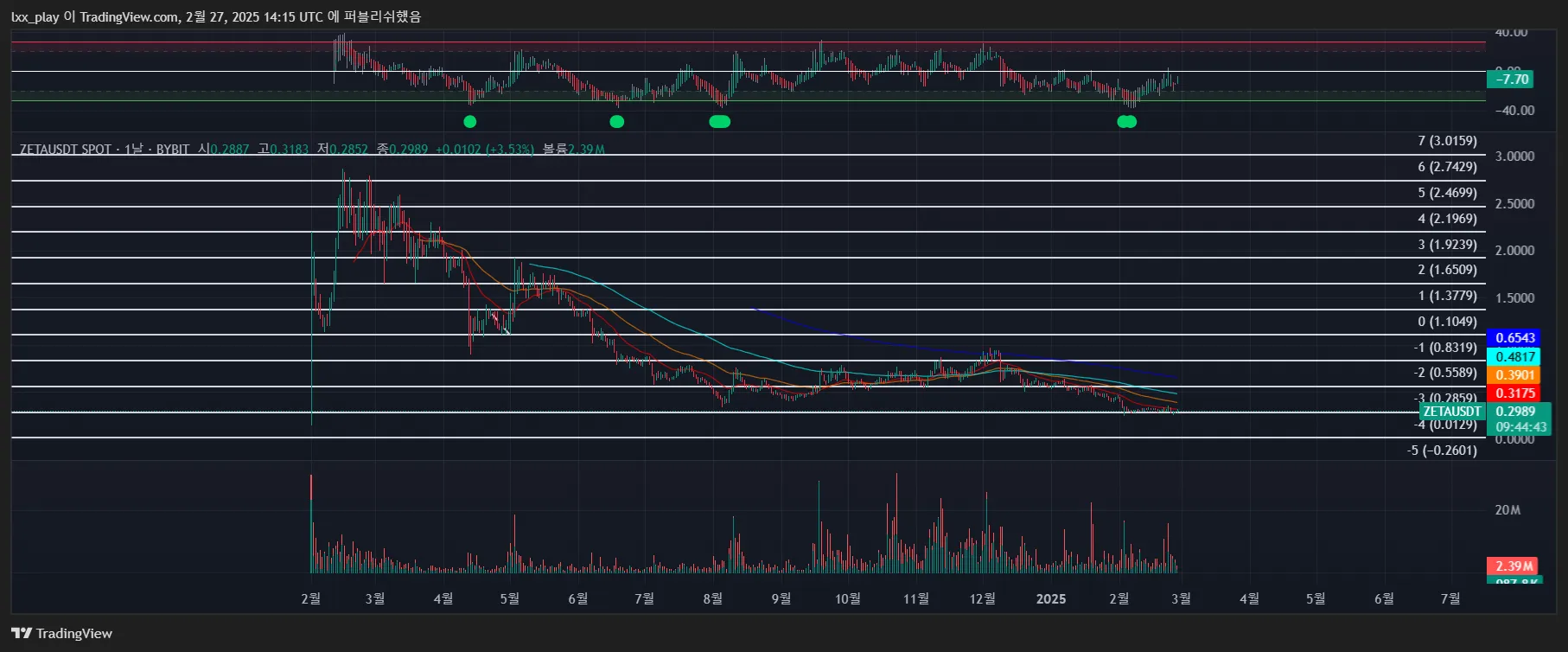Image resolution: width=1568 pixels, height=652 pixels.
Task: Click the 2025 year label on time axis
Action: (x=1051, y=598)
